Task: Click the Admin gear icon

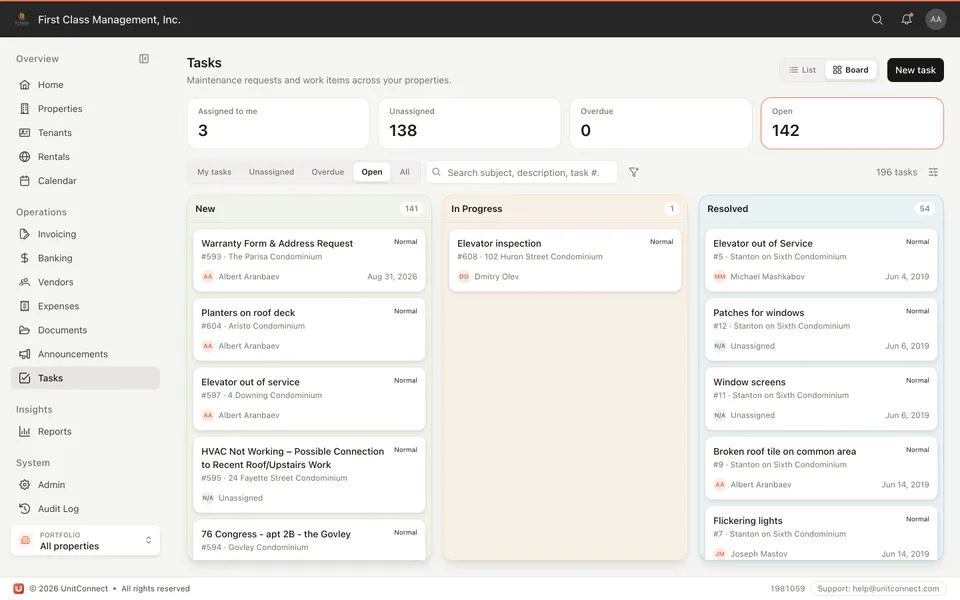Action: [24, 485]
